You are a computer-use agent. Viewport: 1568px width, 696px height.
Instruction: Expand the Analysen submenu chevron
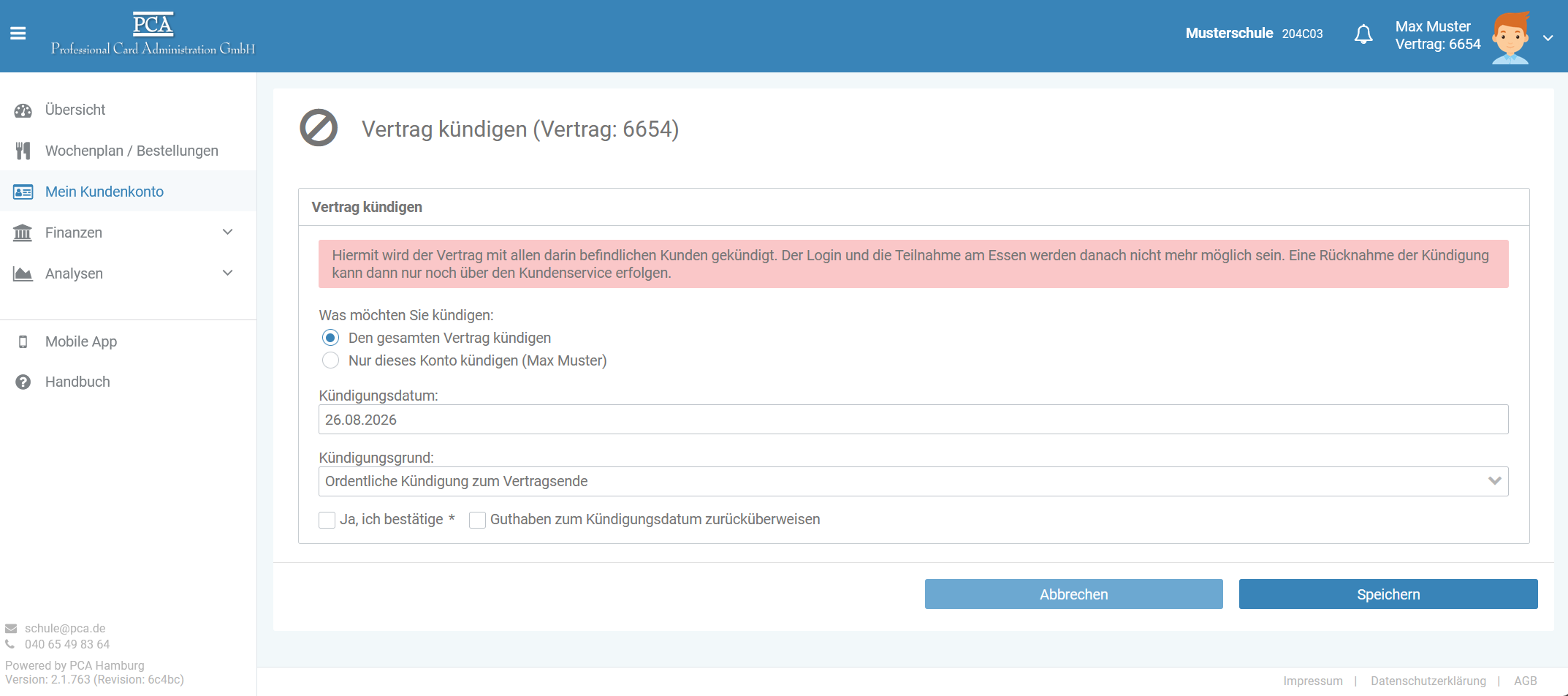point(227,273)
